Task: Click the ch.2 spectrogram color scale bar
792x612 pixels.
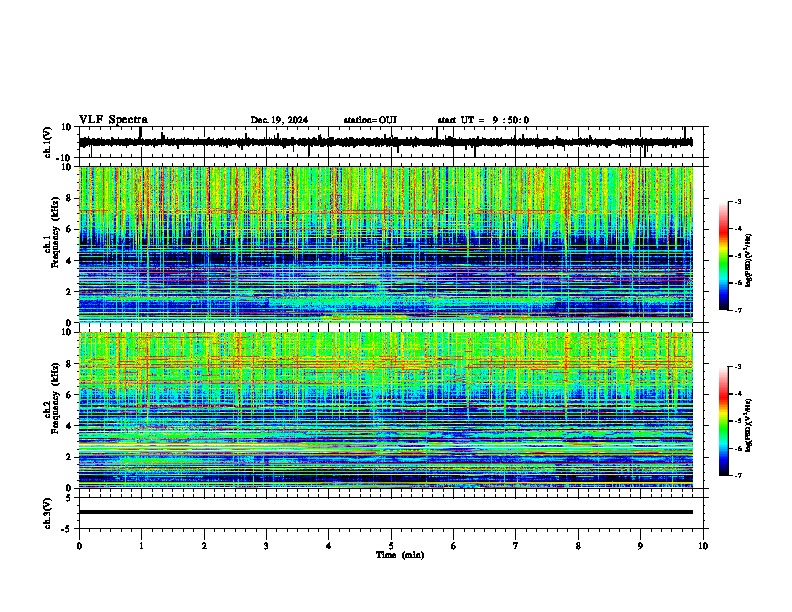Action: click(x=724, y=421)
